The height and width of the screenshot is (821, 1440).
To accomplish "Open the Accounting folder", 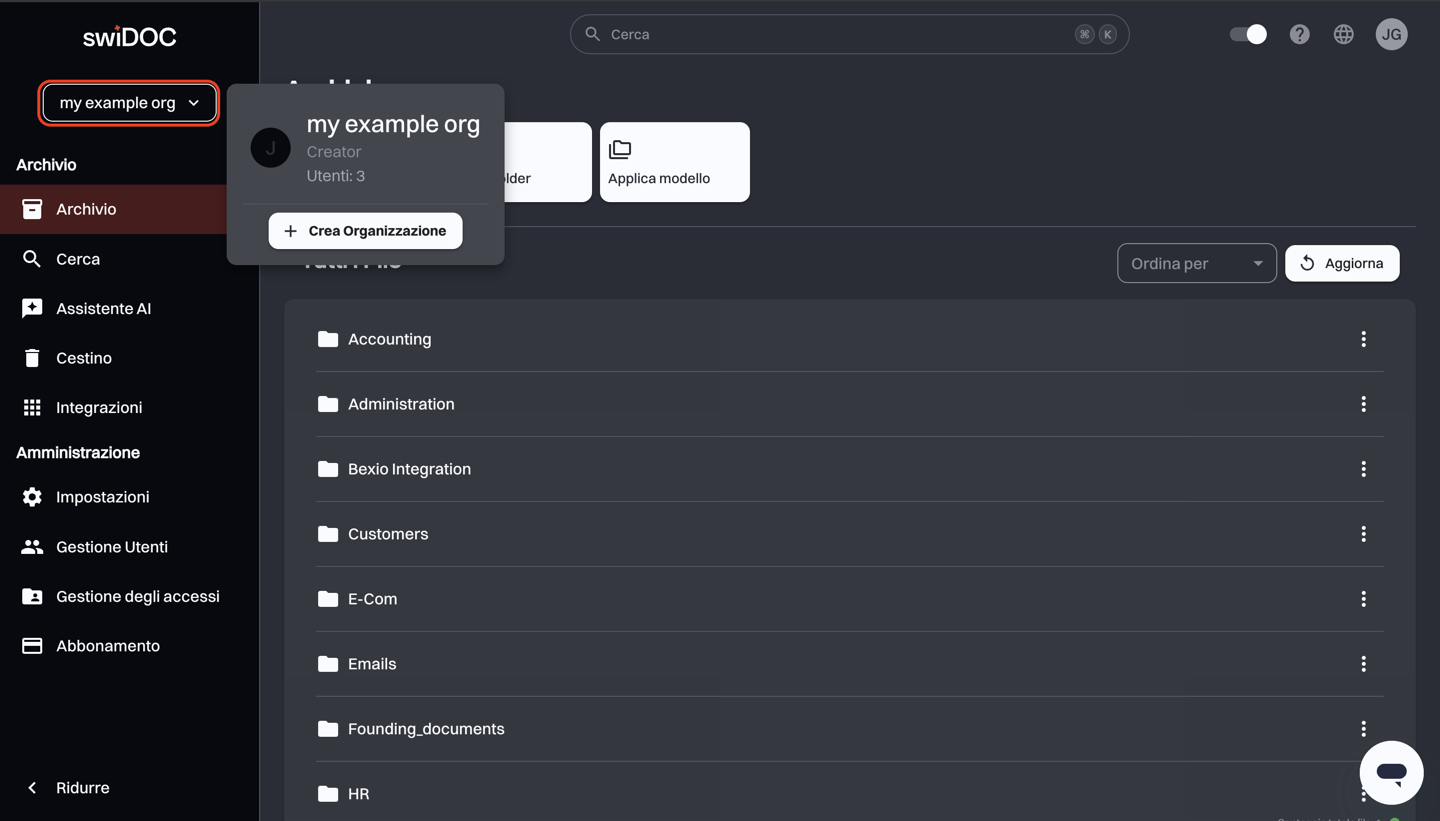I will 850,339.
